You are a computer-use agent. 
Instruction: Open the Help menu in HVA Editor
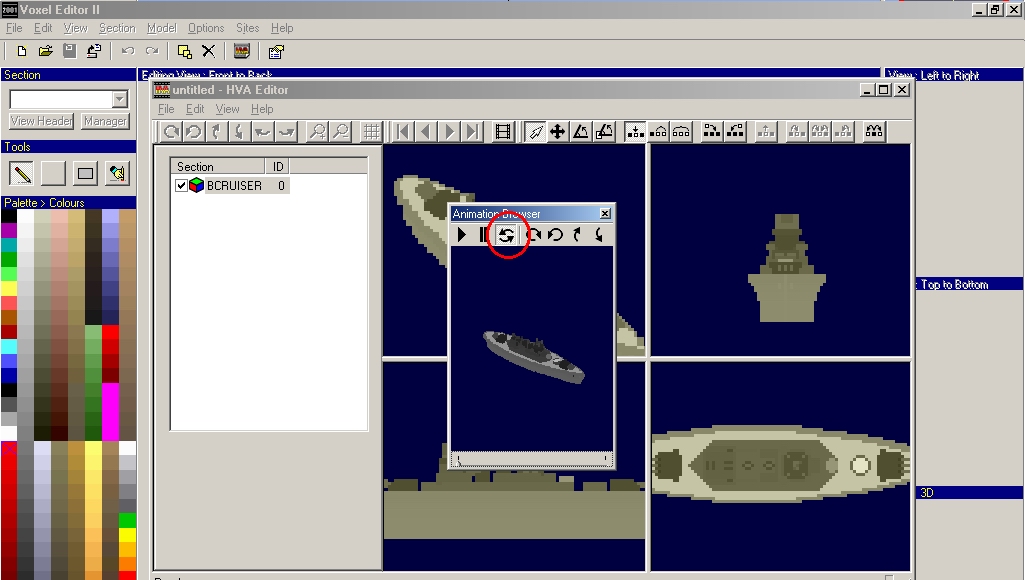point(262,109)
